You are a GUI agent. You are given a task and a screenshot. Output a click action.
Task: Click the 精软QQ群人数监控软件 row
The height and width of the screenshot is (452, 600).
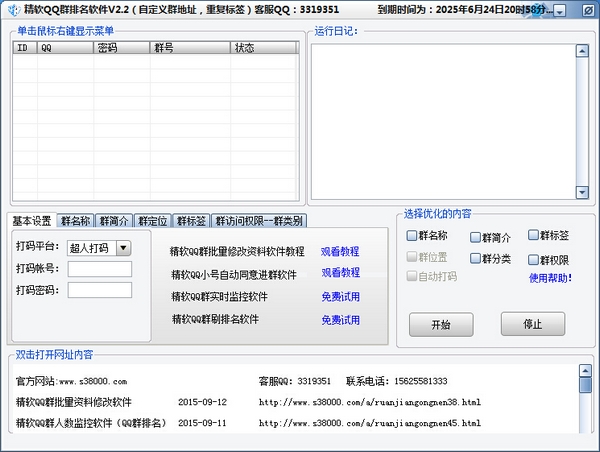tap(91, 423)
